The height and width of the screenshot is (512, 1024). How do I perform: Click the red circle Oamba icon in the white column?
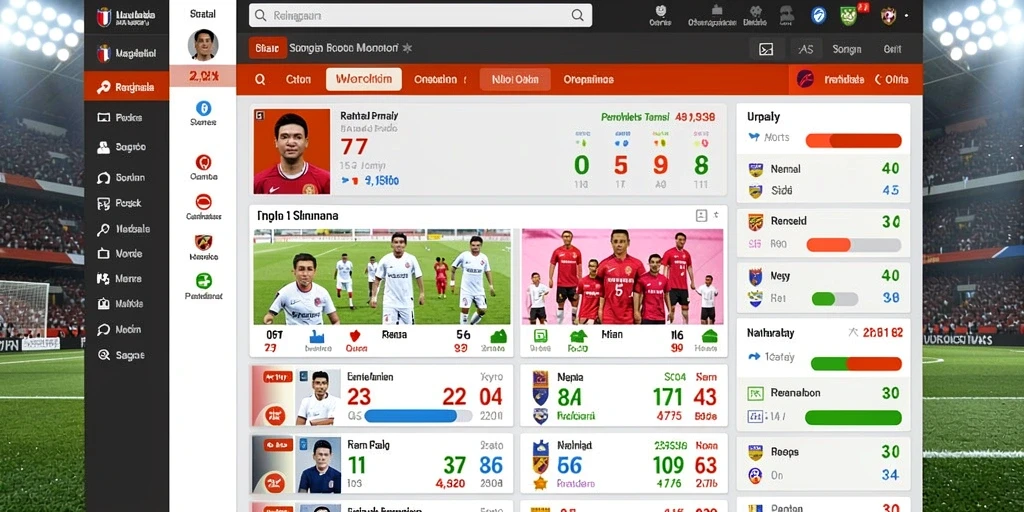pyautogui.click(x=203, y=163)
